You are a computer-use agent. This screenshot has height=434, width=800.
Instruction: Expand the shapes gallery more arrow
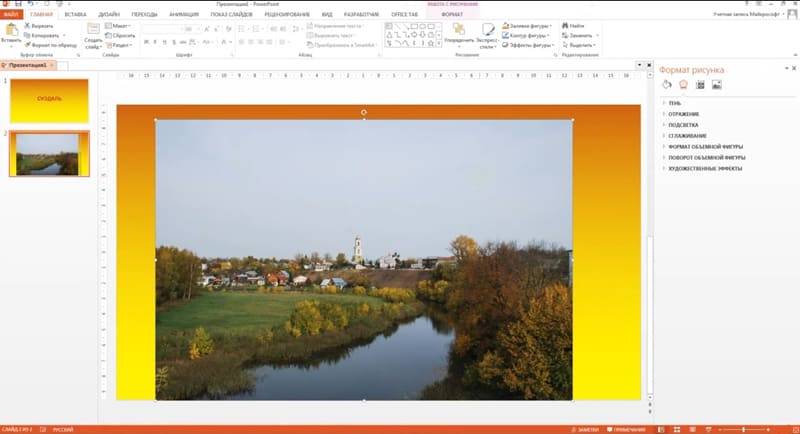point(439,44)
